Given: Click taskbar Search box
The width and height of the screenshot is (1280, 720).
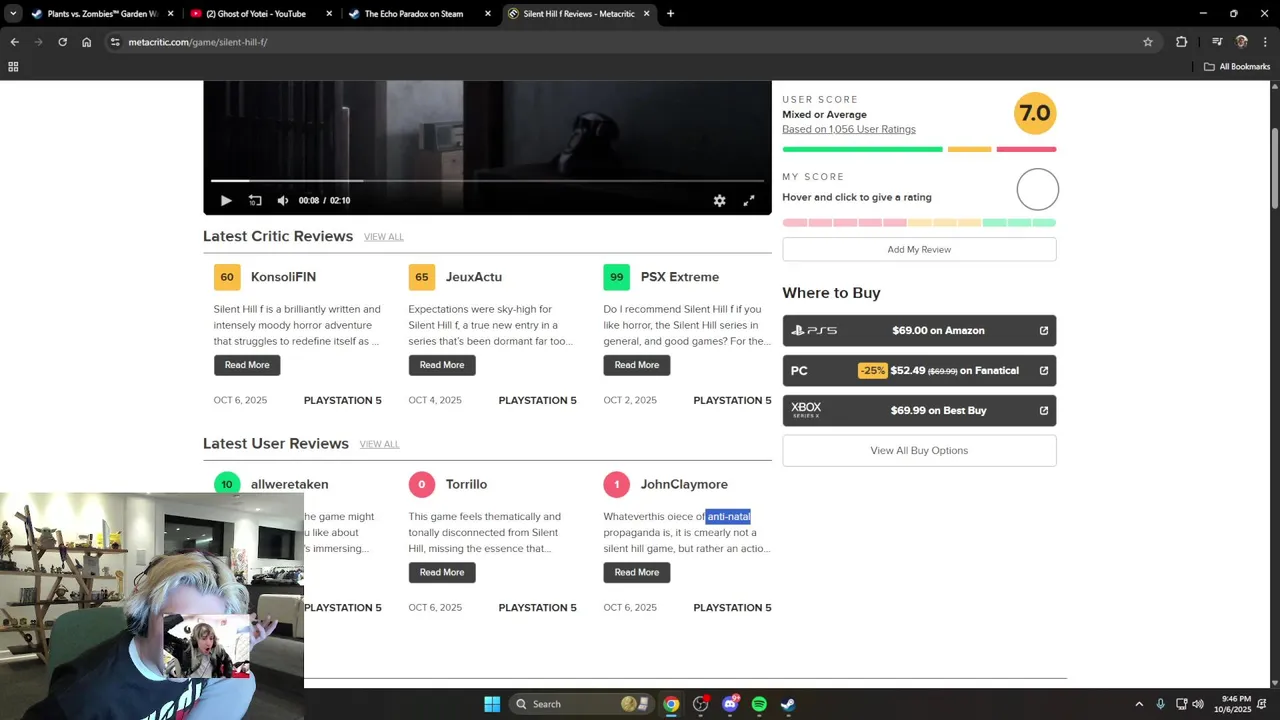Looking at the screenshot, I should coord(583,704).
